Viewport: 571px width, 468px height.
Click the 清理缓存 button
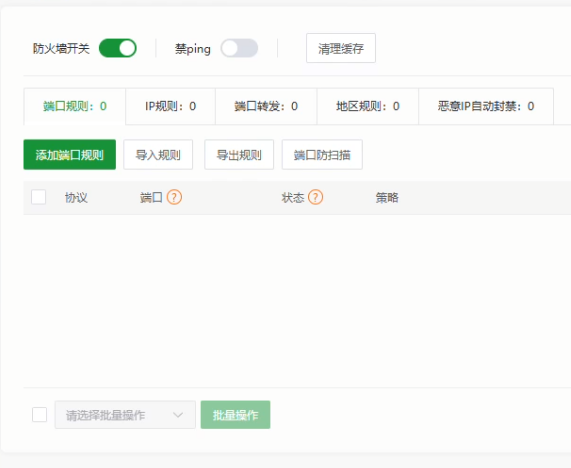click(x=341, y=48)
